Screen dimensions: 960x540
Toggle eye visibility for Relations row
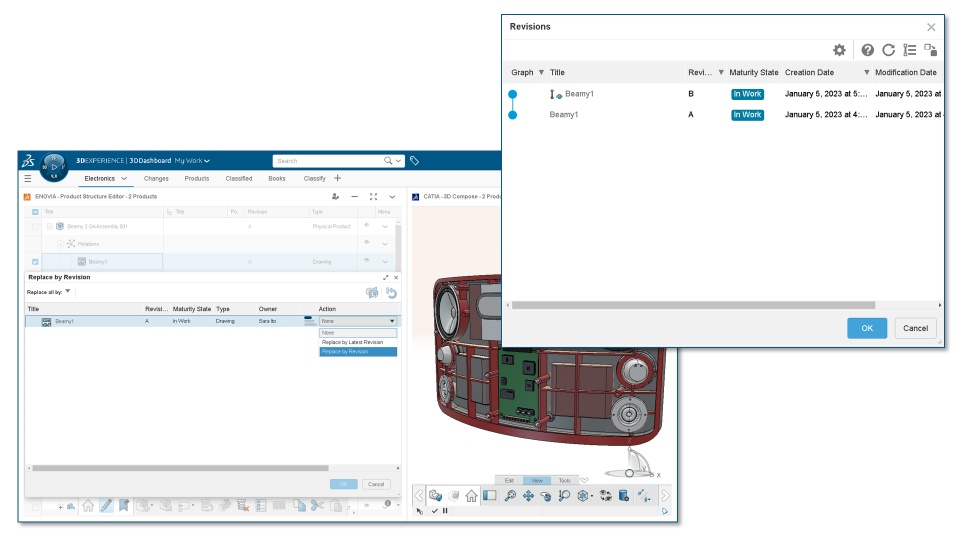click(367, 243)
